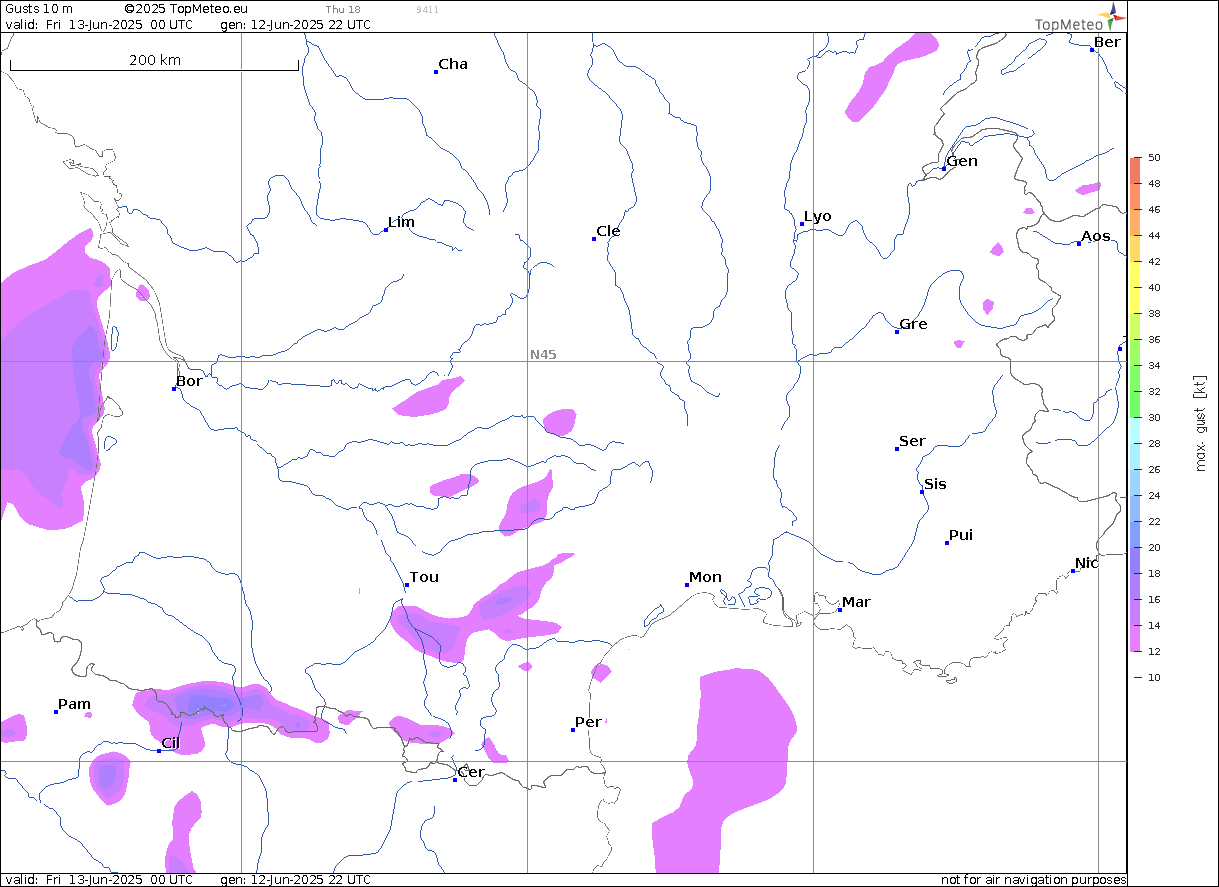Select the Tou city label
Screen dimensions: 1219x887
tap(424, 577)
